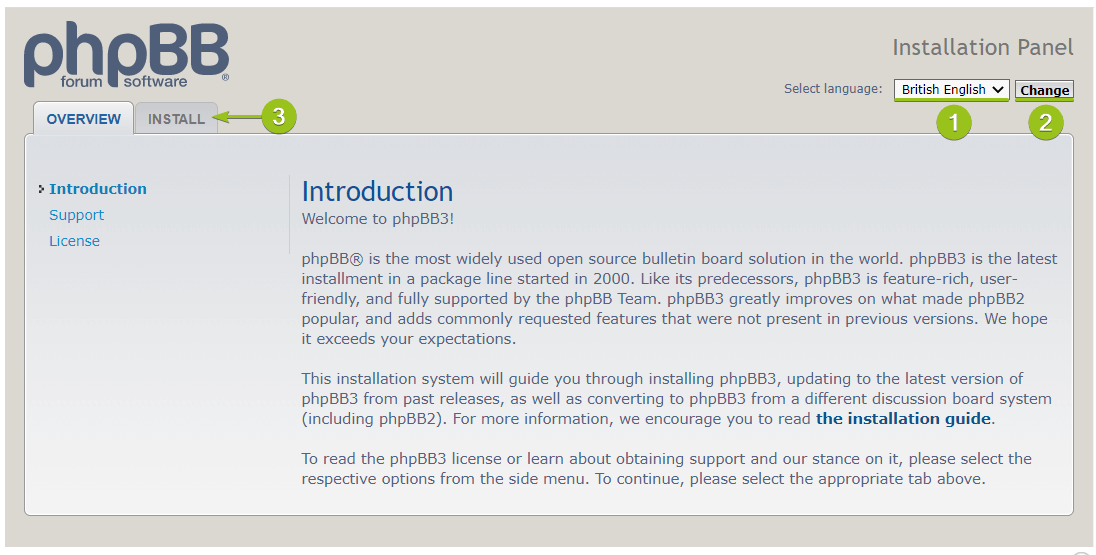Switch to the OVERVIEW tab
The height and width of the screenshot is (555, 1096).
click(x=84, y=119)
